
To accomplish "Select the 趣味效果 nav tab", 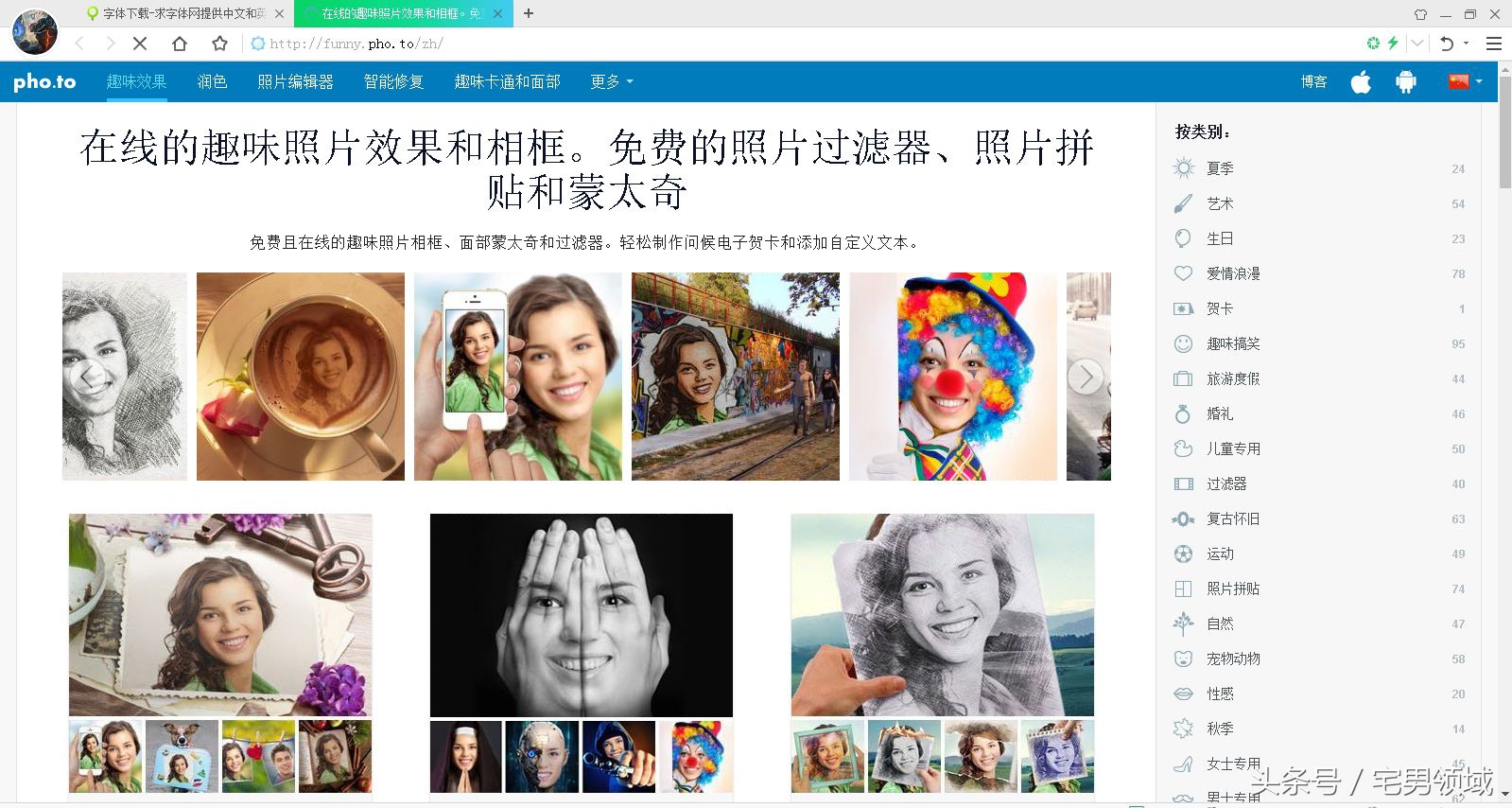I will point(136,82).
